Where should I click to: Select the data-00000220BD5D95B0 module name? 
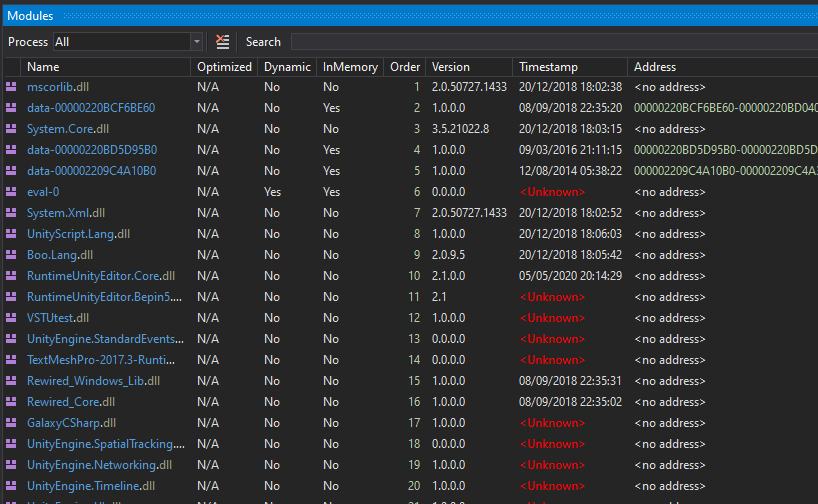point(92,150)
